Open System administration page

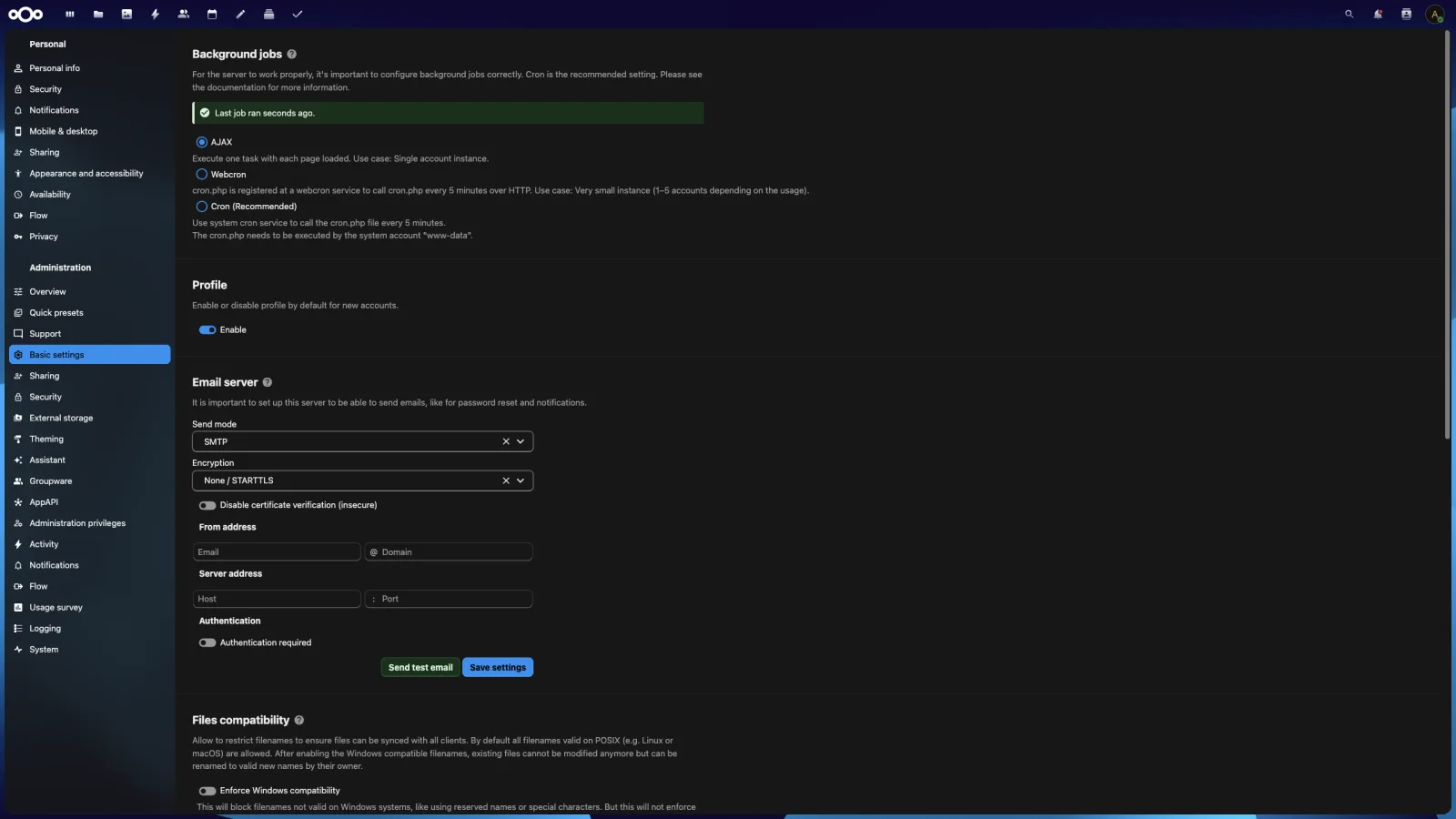pyautogui.click(x=90, y=650)
